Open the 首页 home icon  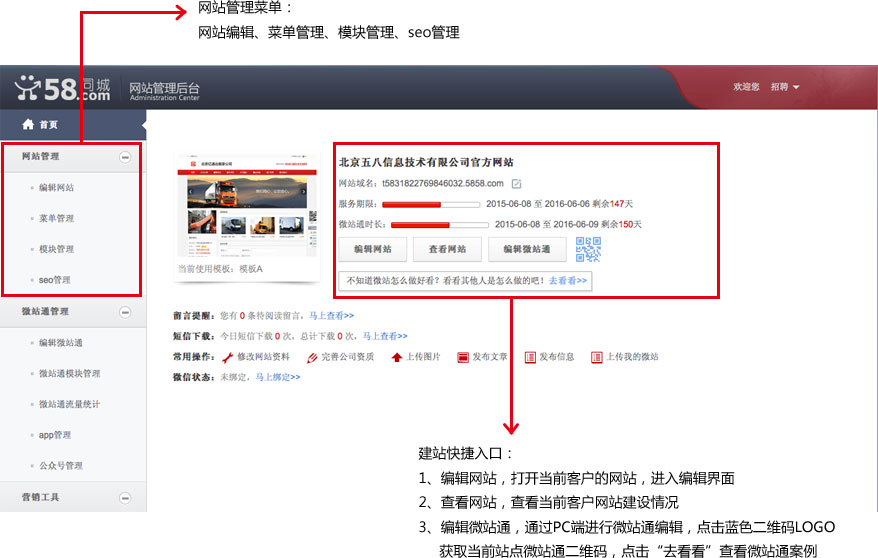(x=28, y=124)
